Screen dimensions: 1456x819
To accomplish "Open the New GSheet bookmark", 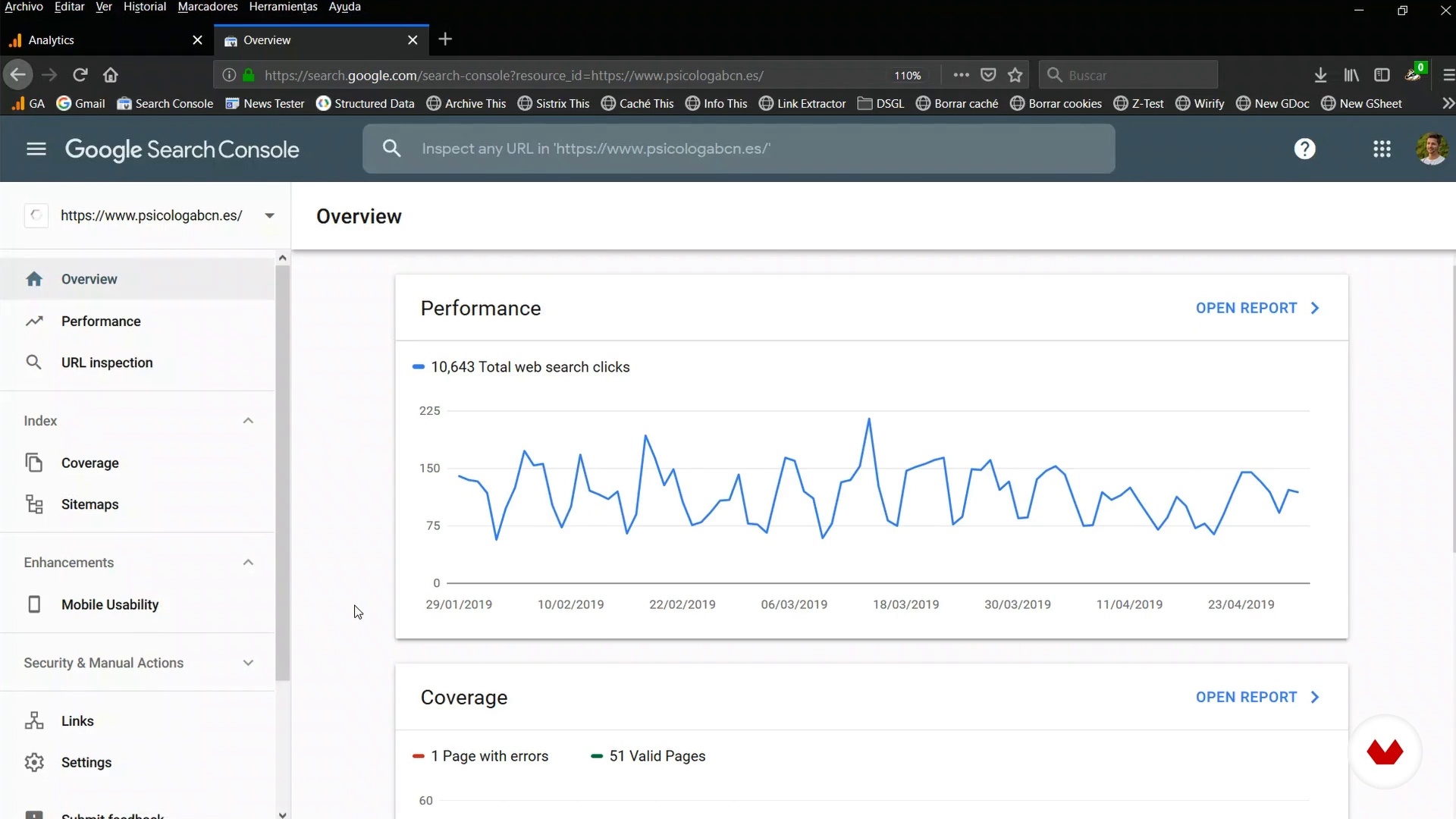I will [x=1361, y=103].
